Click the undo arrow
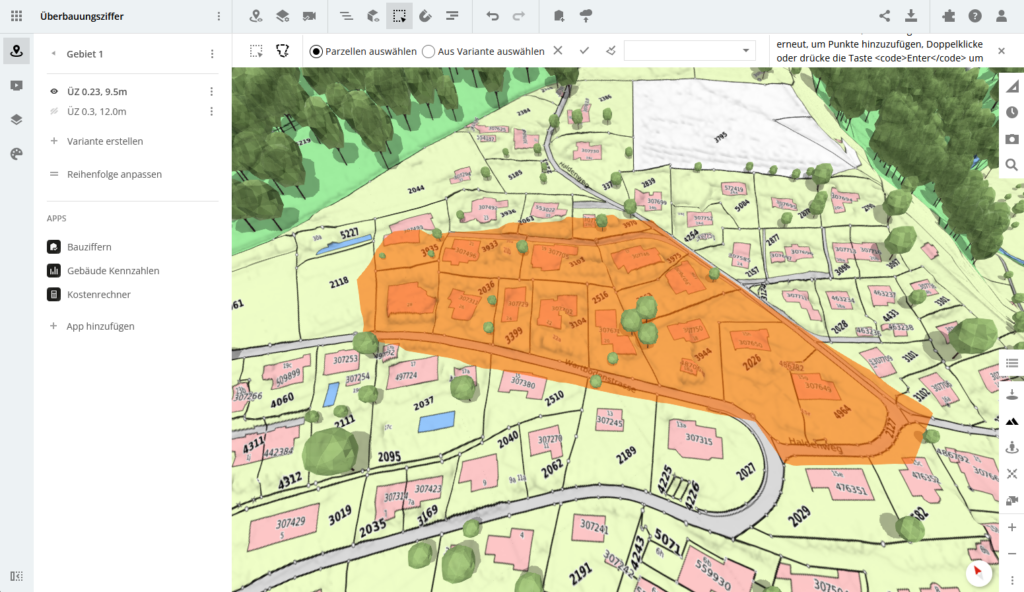This screenshot has height=592, width=1024. 492,16
